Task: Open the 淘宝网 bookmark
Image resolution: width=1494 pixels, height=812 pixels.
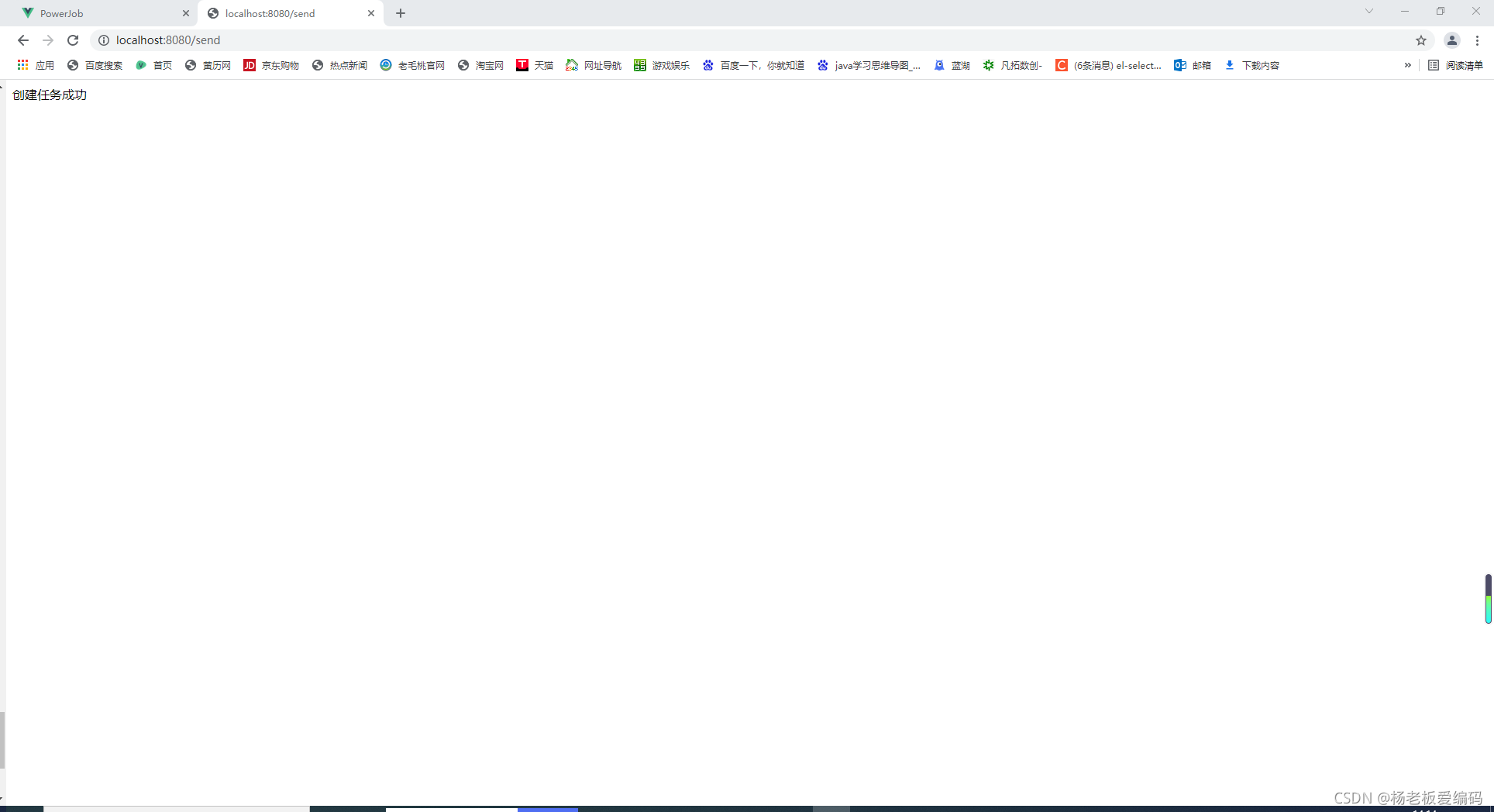Action: click(480, 65)
